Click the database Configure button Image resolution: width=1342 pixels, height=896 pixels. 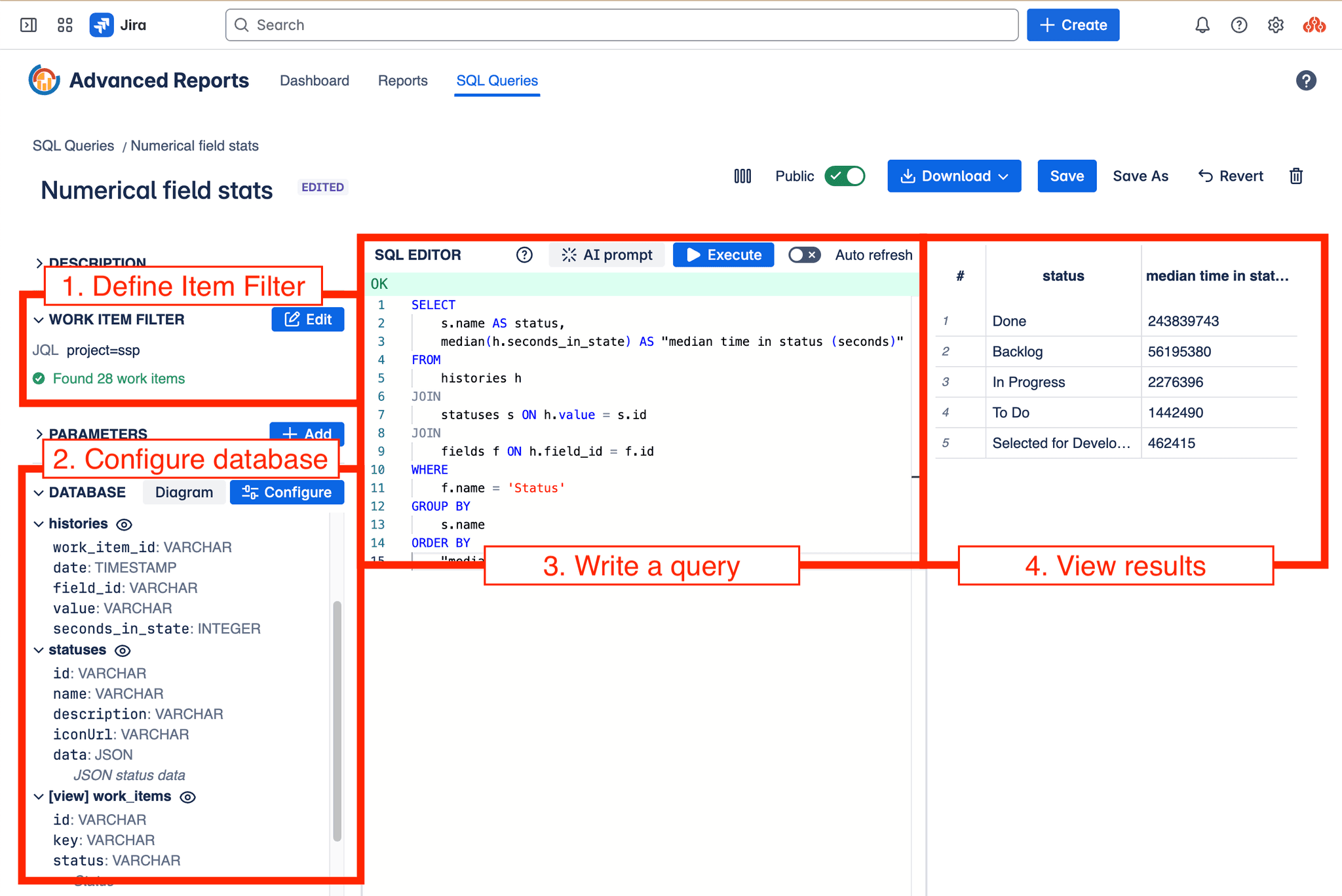pyautogui.click(x=287, y=493)
